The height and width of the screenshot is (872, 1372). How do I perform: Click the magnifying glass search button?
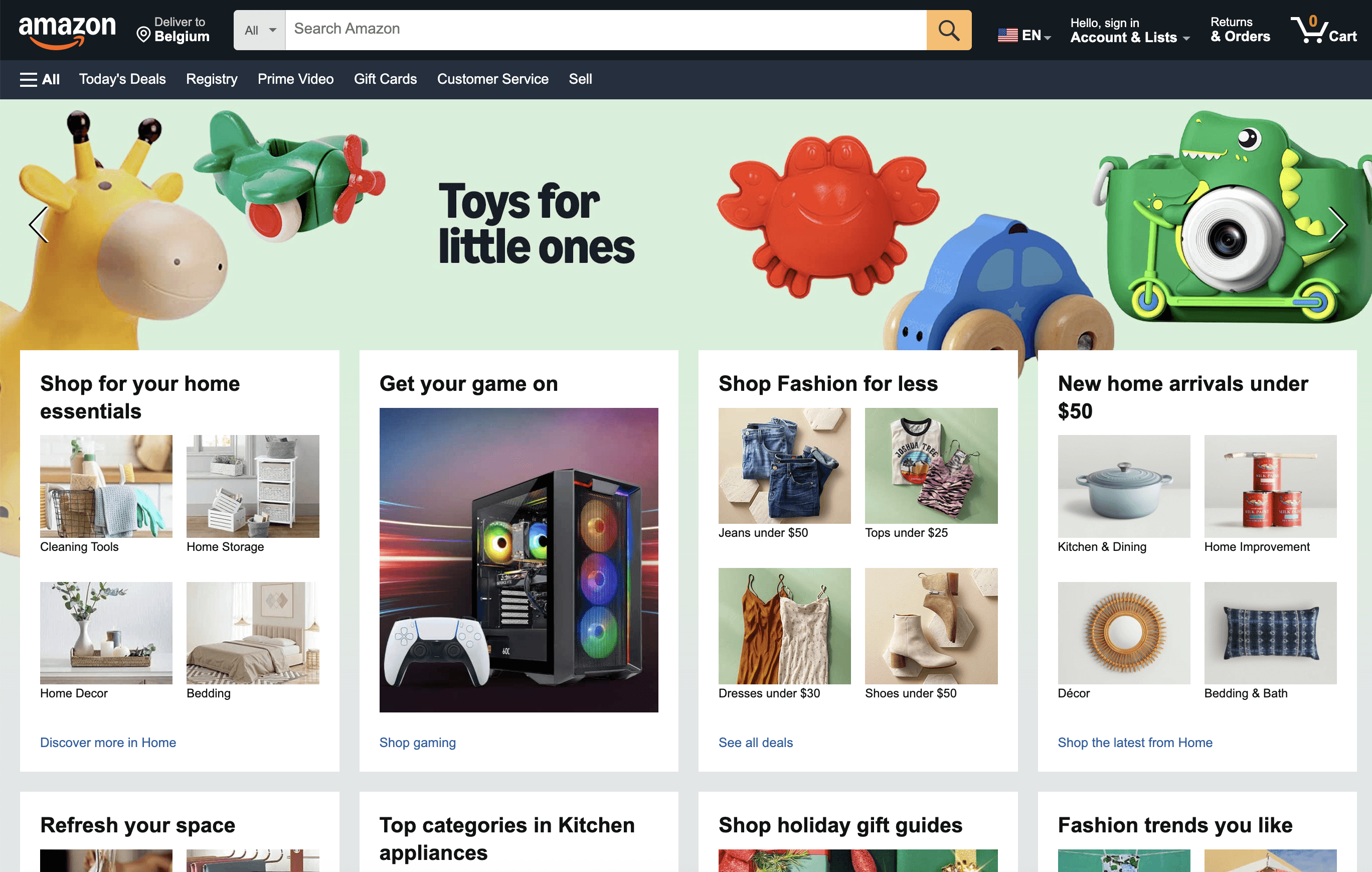948,30
